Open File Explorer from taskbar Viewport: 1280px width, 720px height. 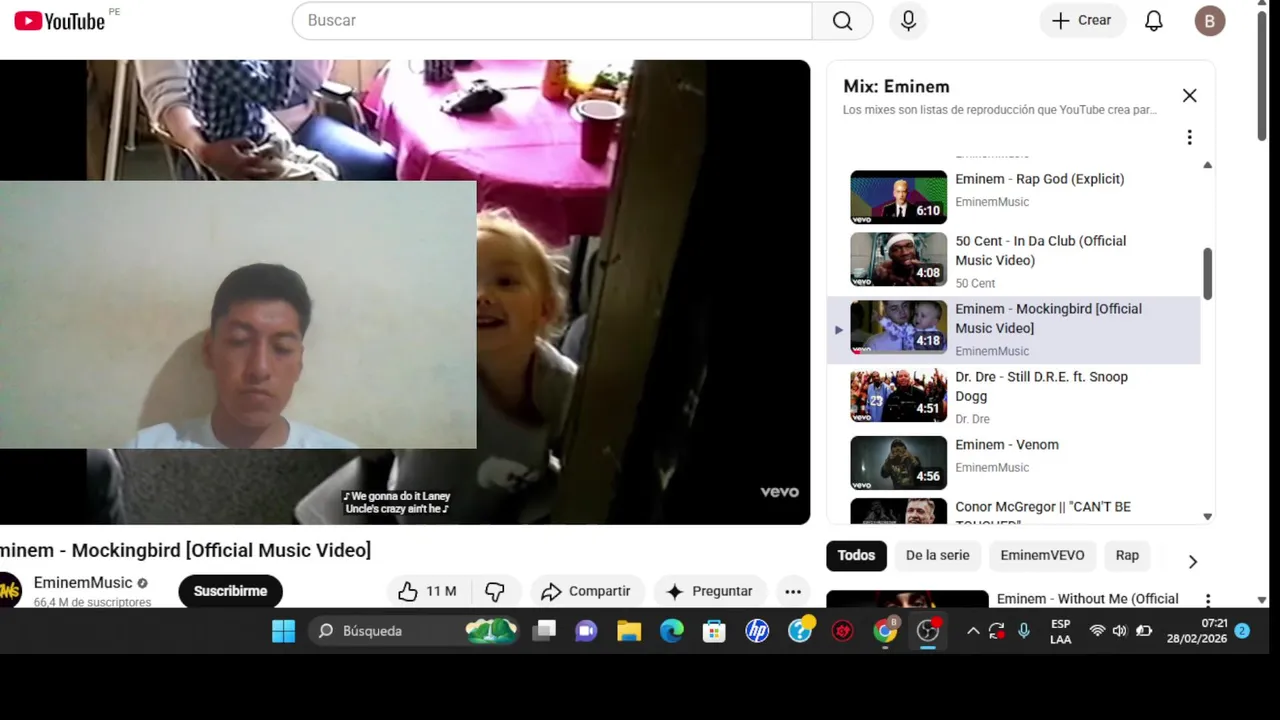tap(629, 631)
